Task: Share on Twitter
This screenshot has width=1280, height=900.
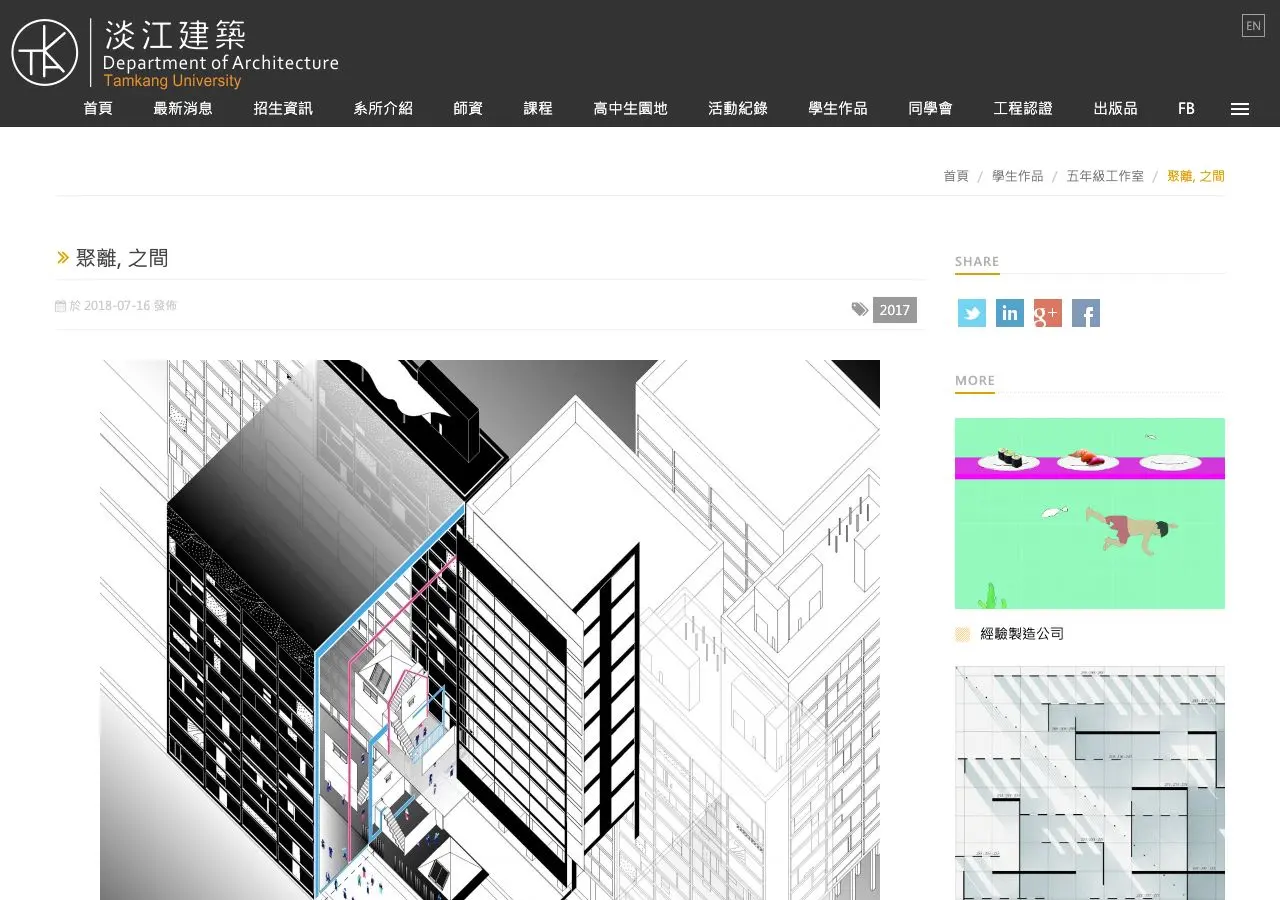Action: click(x=972, y=313)
